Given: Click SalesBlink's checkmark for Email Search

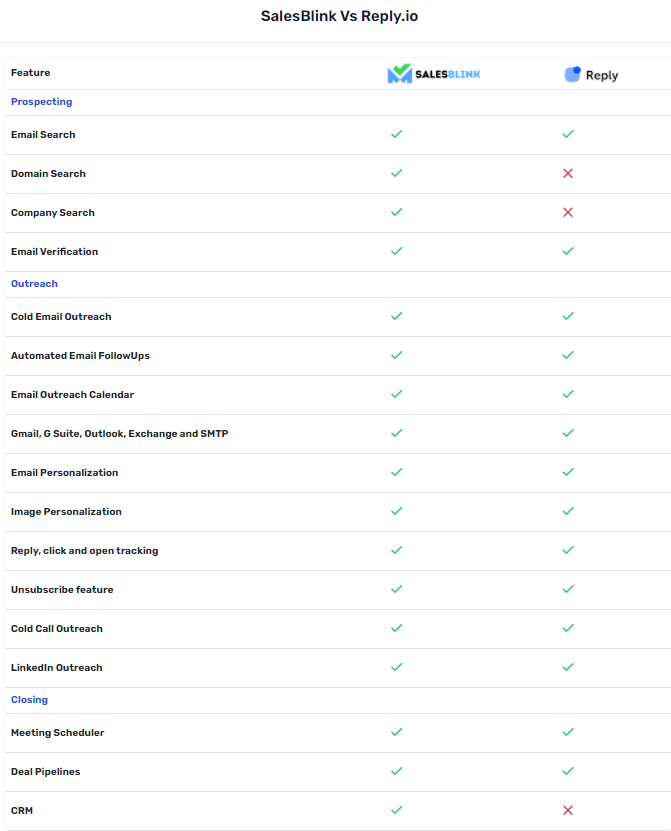Looking at the screenshot, I should coord(396,134).
